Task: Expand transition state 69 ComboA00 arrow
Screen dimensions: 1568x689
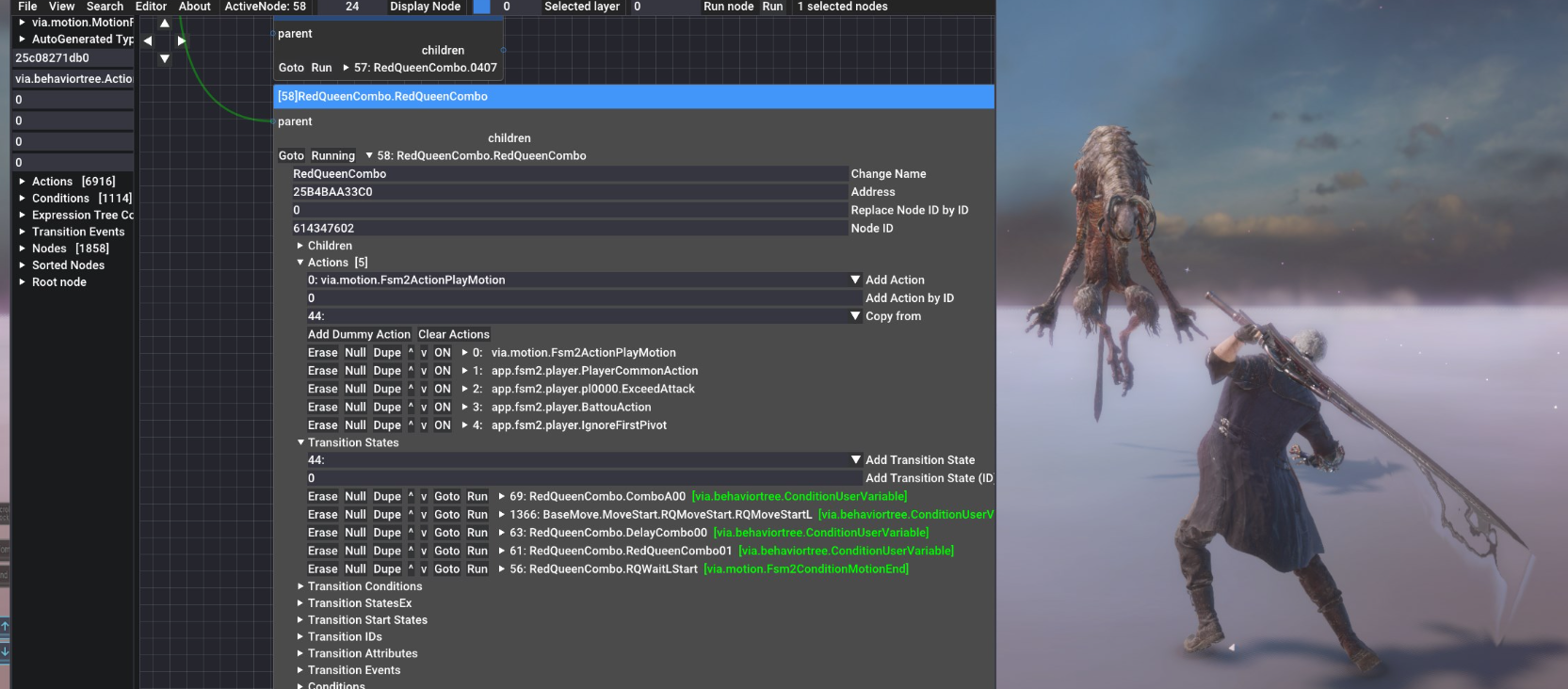Action: tap(502, 497)
